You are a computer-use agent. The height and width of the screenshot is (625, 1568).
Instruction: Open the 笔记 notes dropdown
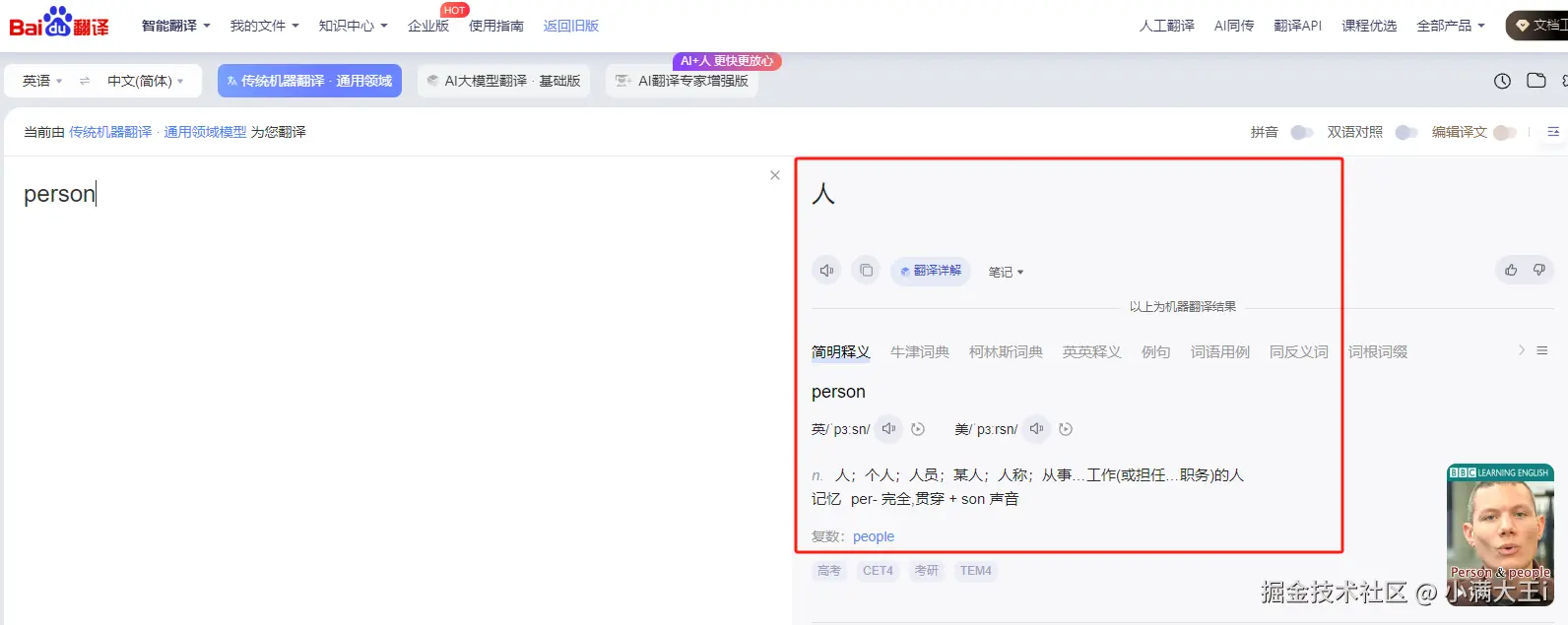pyautogui.click(x=1006, y=272)
